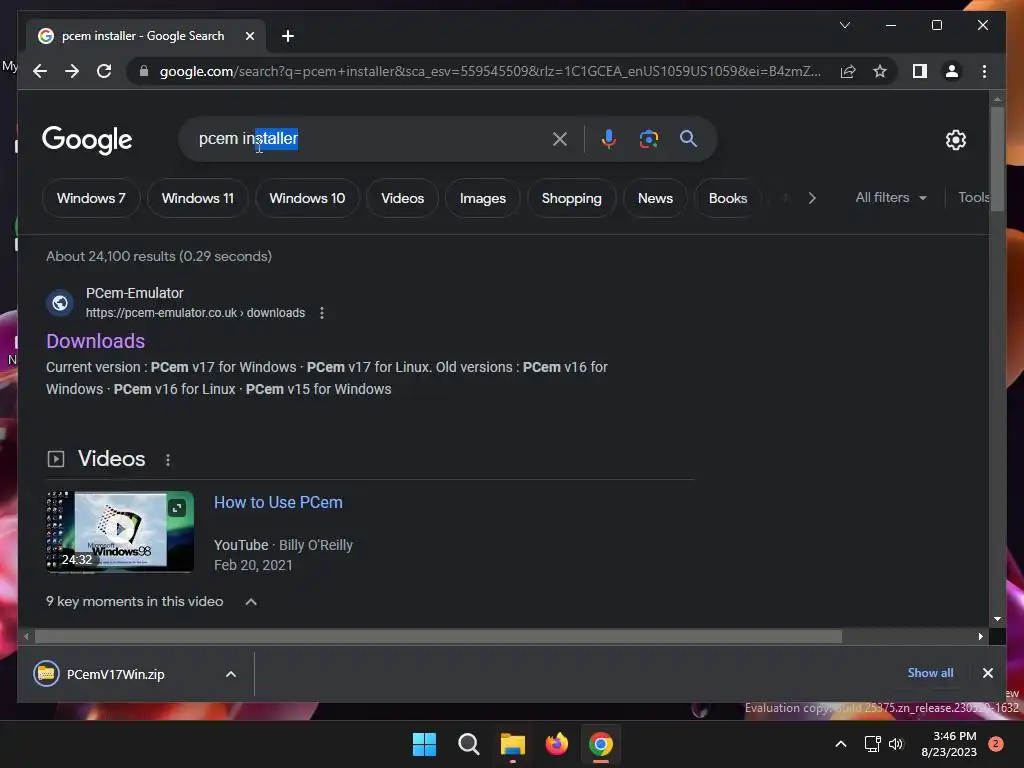Play How to Use PCem thumbnail
This screenshot has height=768, width=1024.
120,532
